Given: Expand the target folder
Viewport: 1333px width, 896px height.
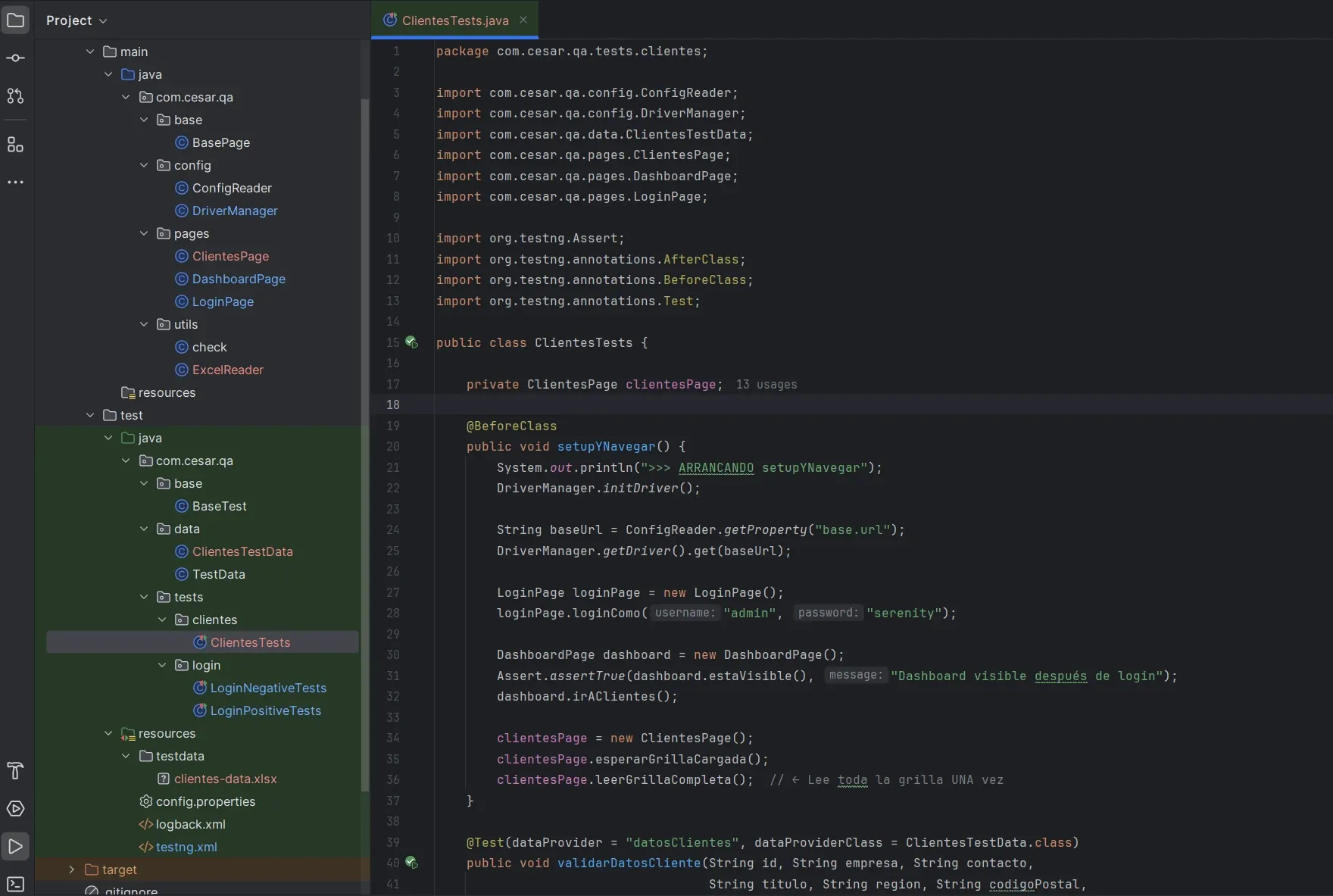Looking at the screenshot, I should (x=73, y=869).
